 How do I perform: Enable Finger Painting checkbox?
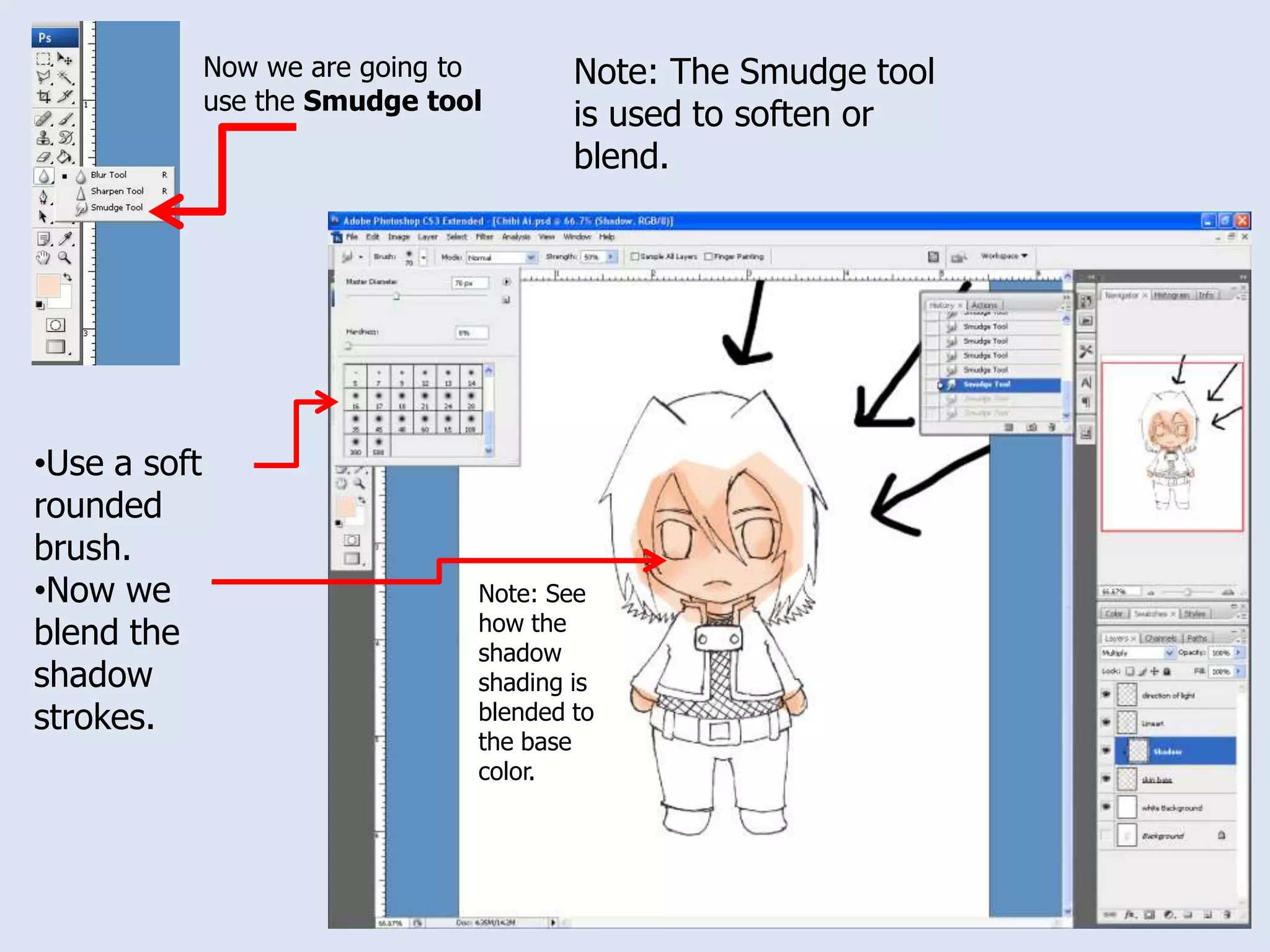point(708,257)
